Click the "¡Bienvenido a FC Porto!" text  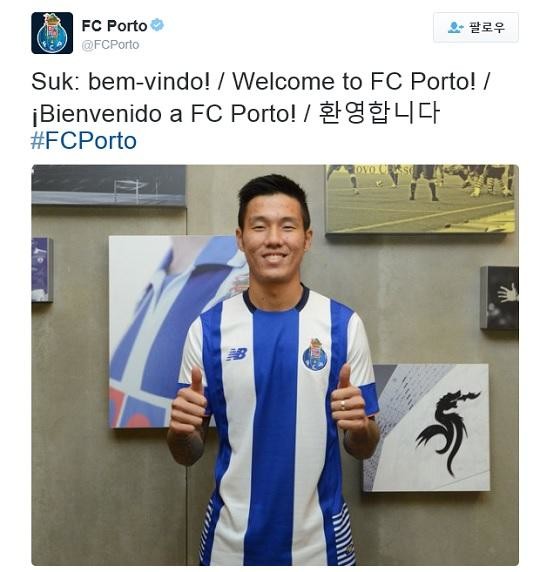163,113
